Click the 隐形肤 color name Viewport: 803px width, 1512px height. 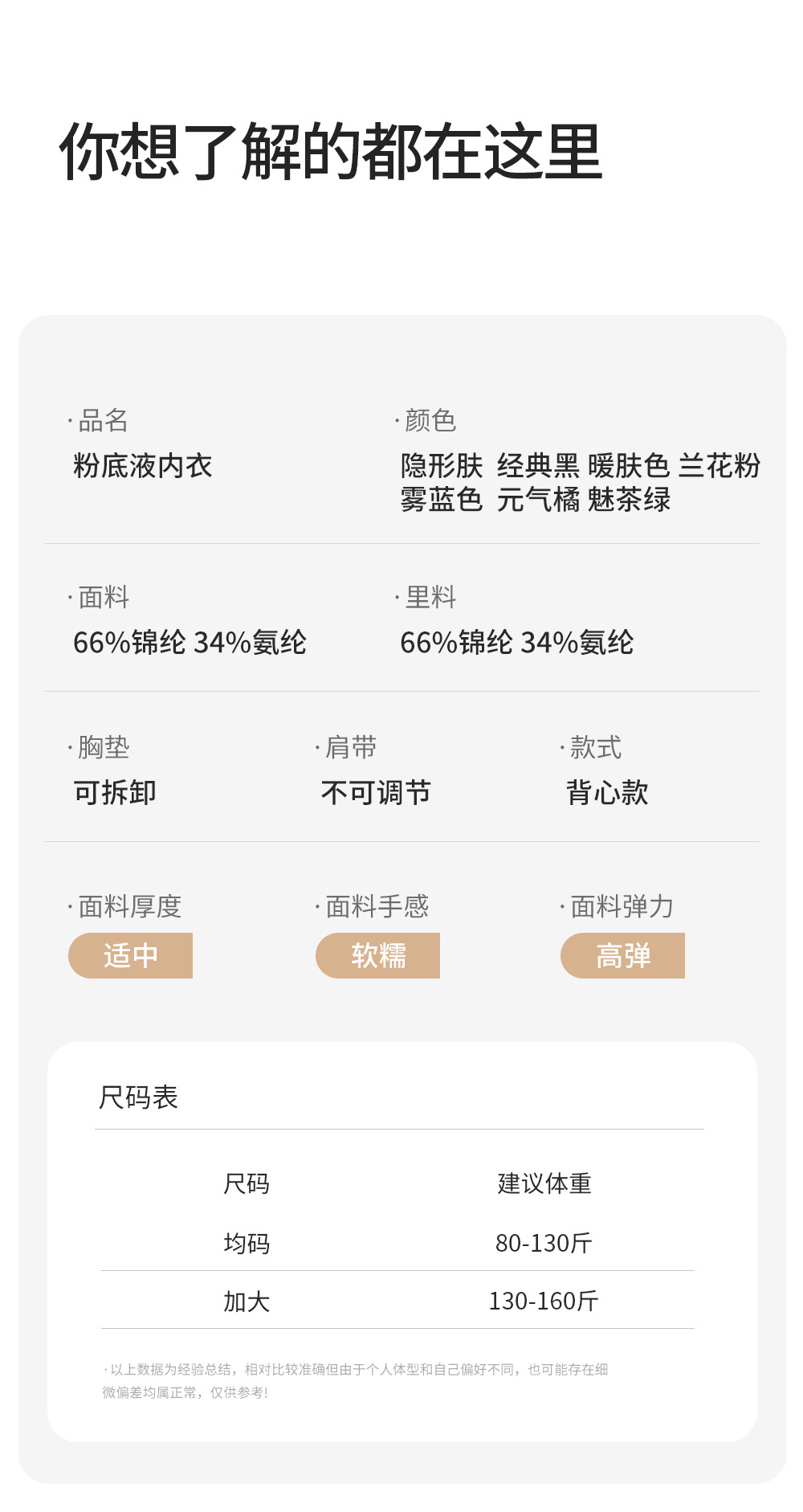coord(442,466)
